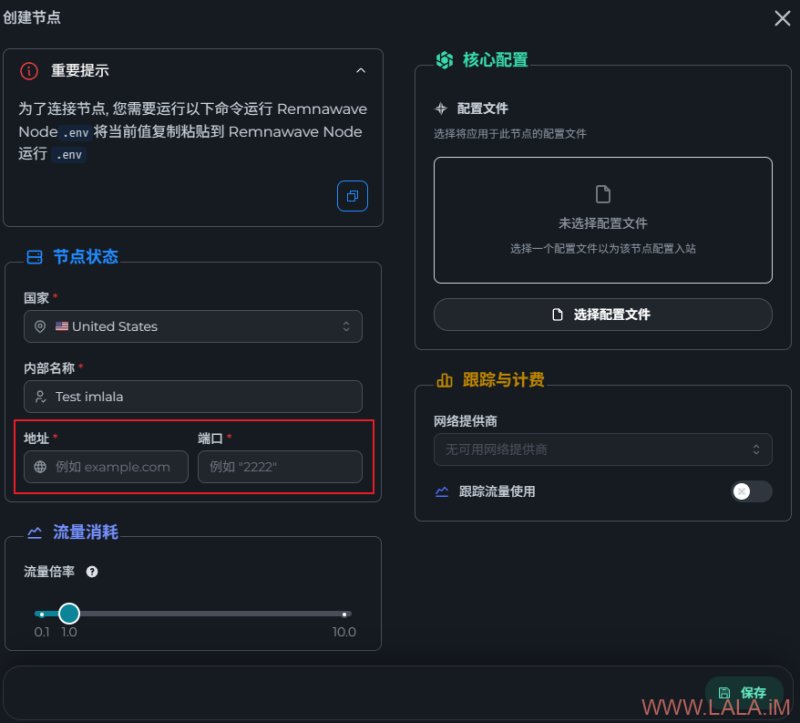Click the copy .env command icon

[352, 196]
